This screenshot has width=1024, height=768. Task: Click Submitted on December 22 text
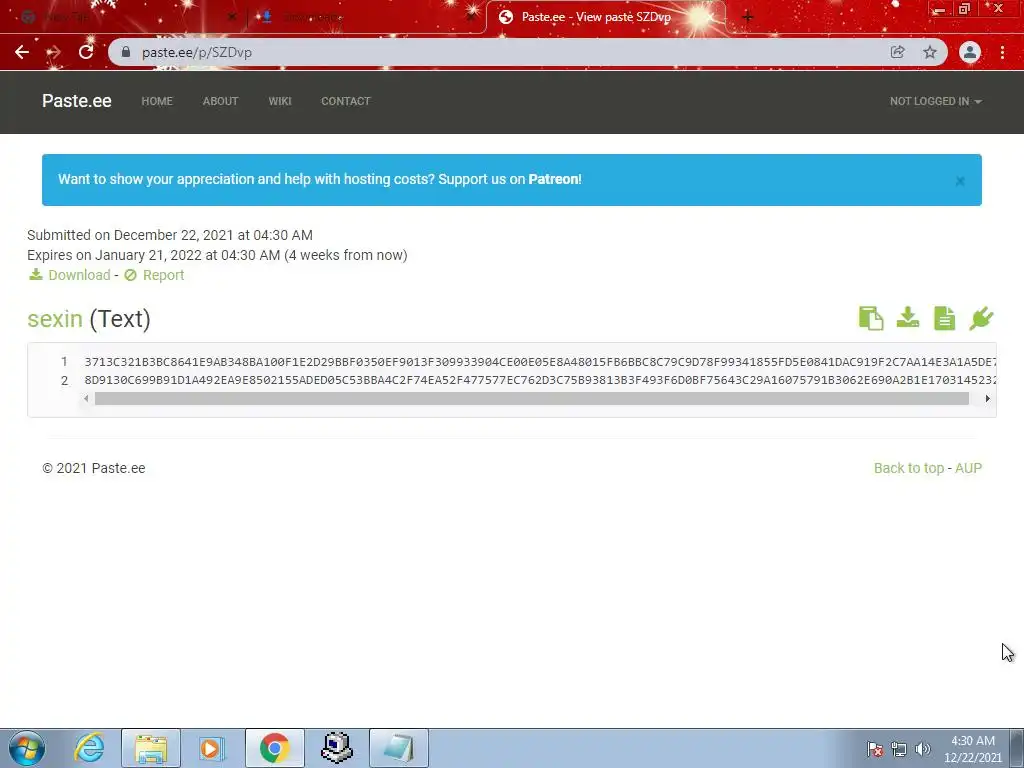pyautogui.click(x=170, y=235)
